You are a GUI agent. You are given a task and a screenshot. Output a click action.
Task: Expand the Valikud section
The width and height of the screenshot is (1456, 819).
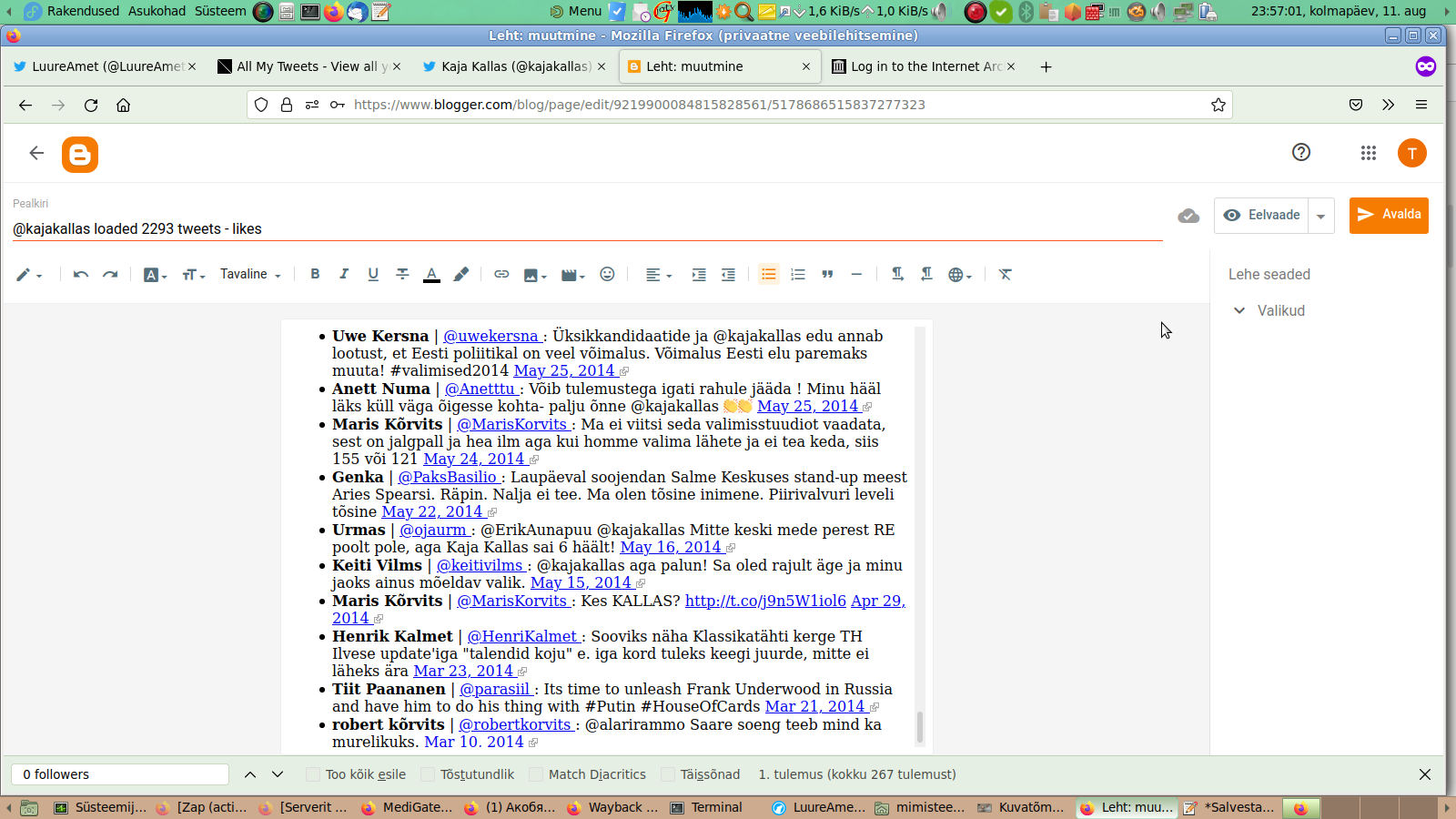click(1269, 310)
